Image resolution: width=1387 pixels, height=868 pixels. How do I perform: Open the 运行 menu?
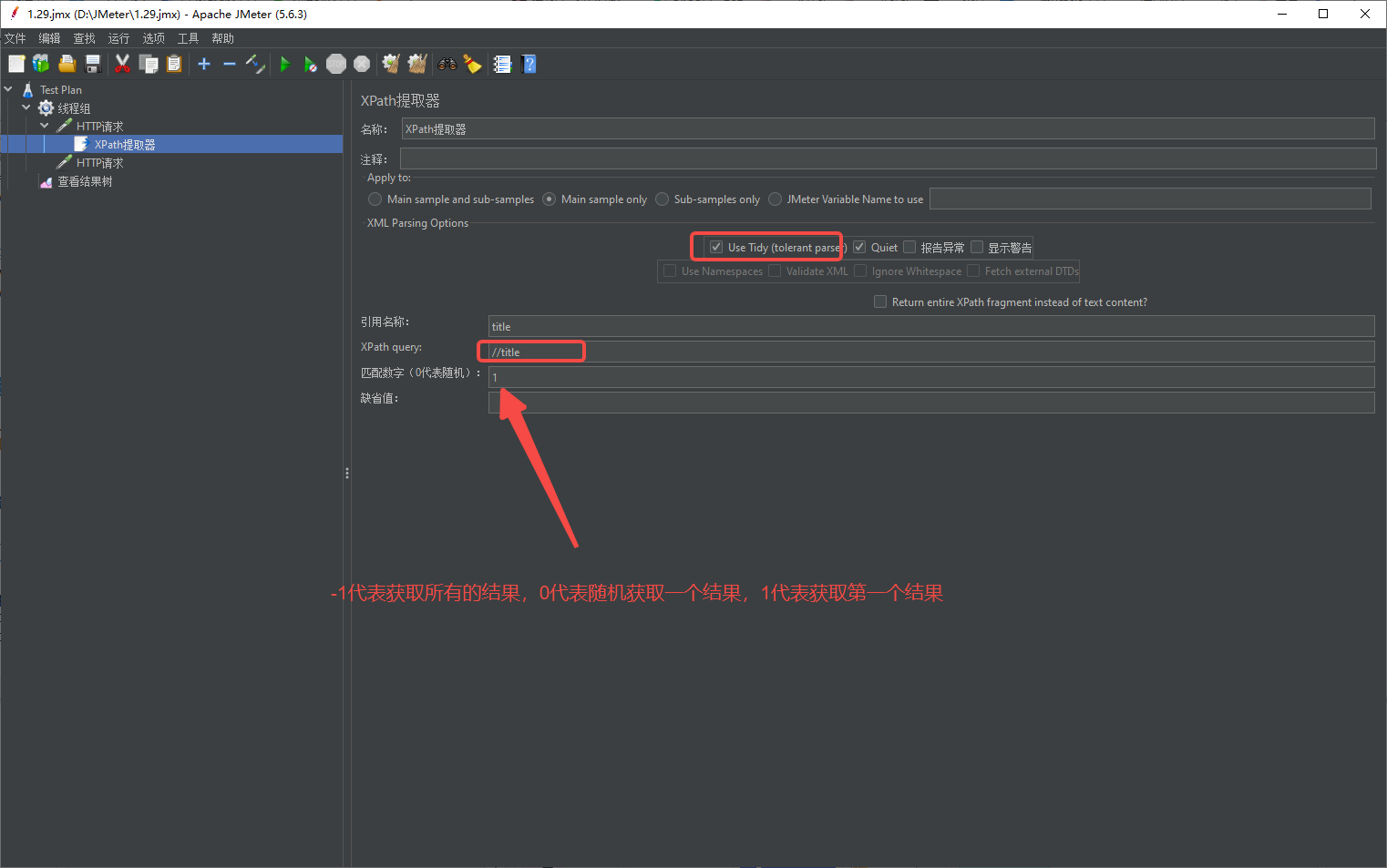coord(118,38)
